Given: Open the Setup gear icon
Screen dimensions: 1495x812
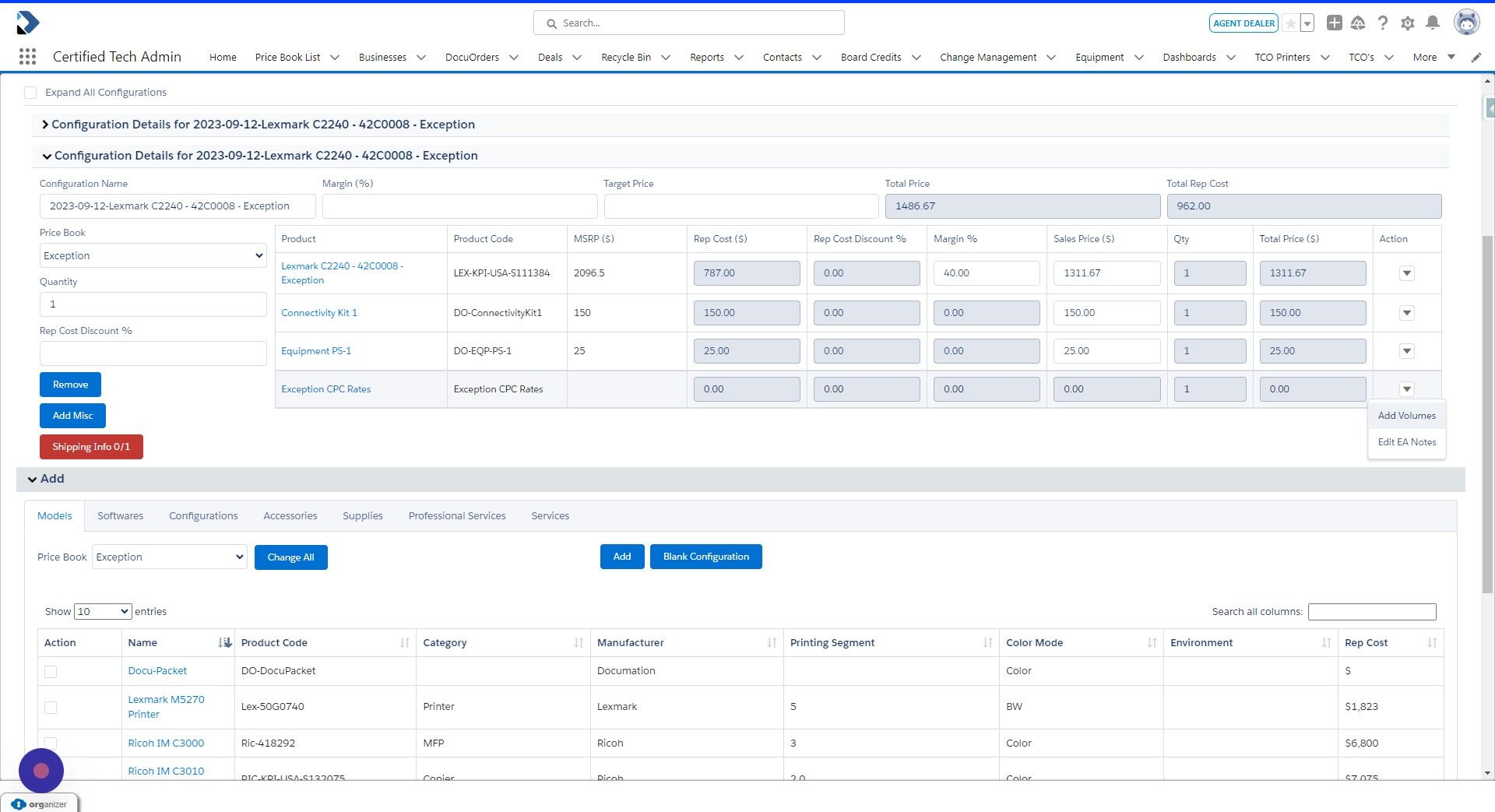Looking at the screenshot, I should (1408, 23).
